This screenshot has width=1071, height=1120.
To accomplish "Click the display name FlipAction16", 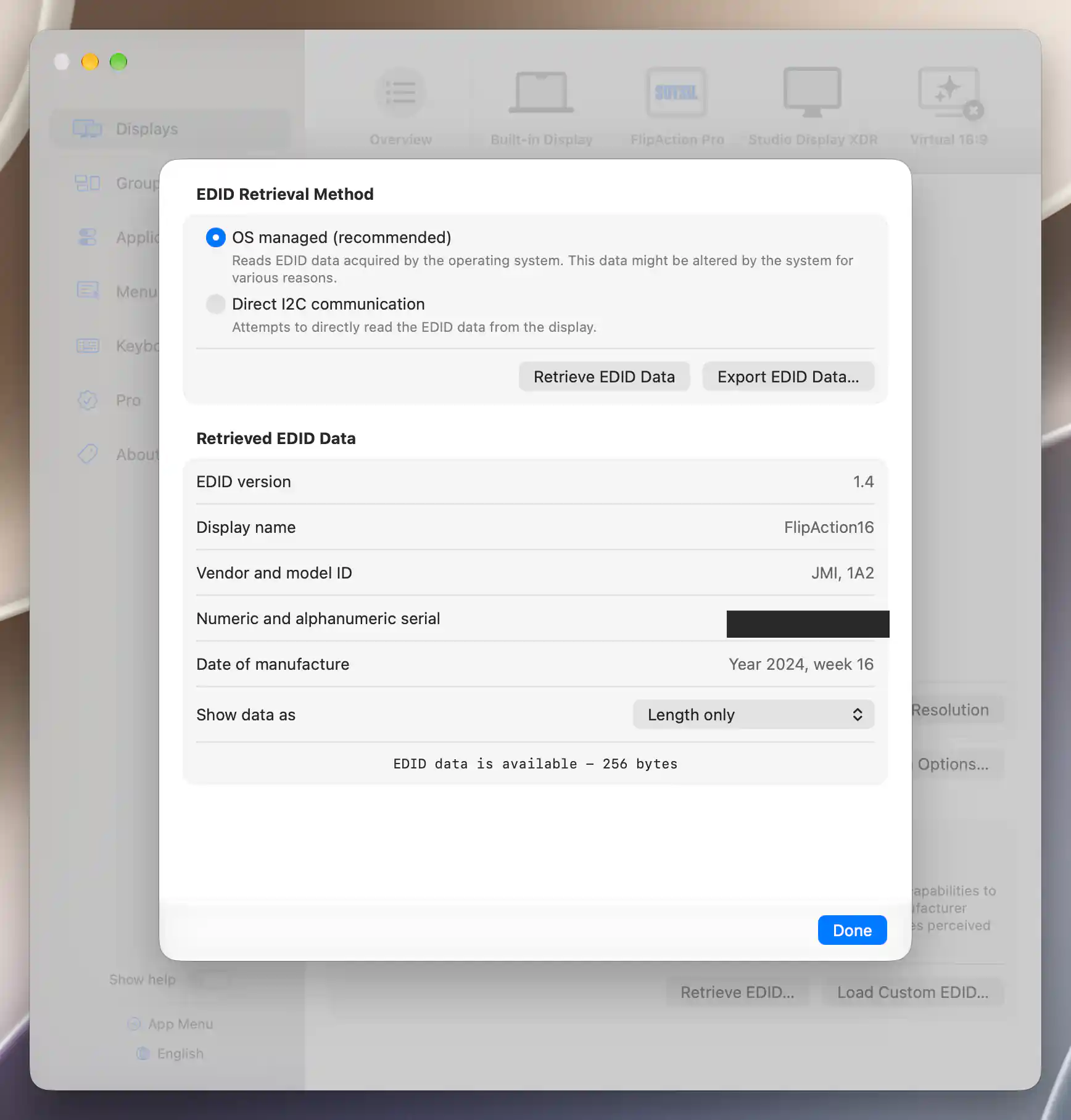I will point(829,527).
